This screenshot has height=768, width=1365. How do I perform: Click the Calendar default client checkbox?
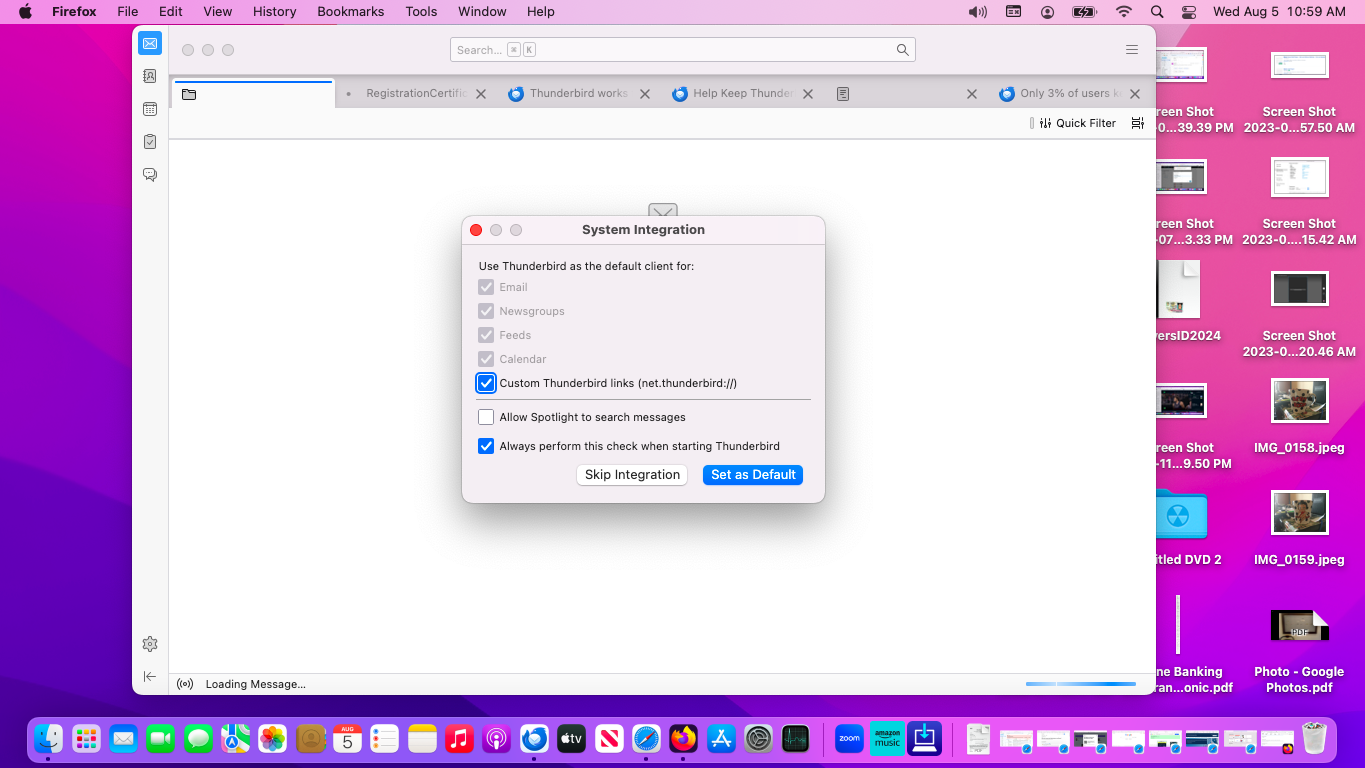click(486, 359)
